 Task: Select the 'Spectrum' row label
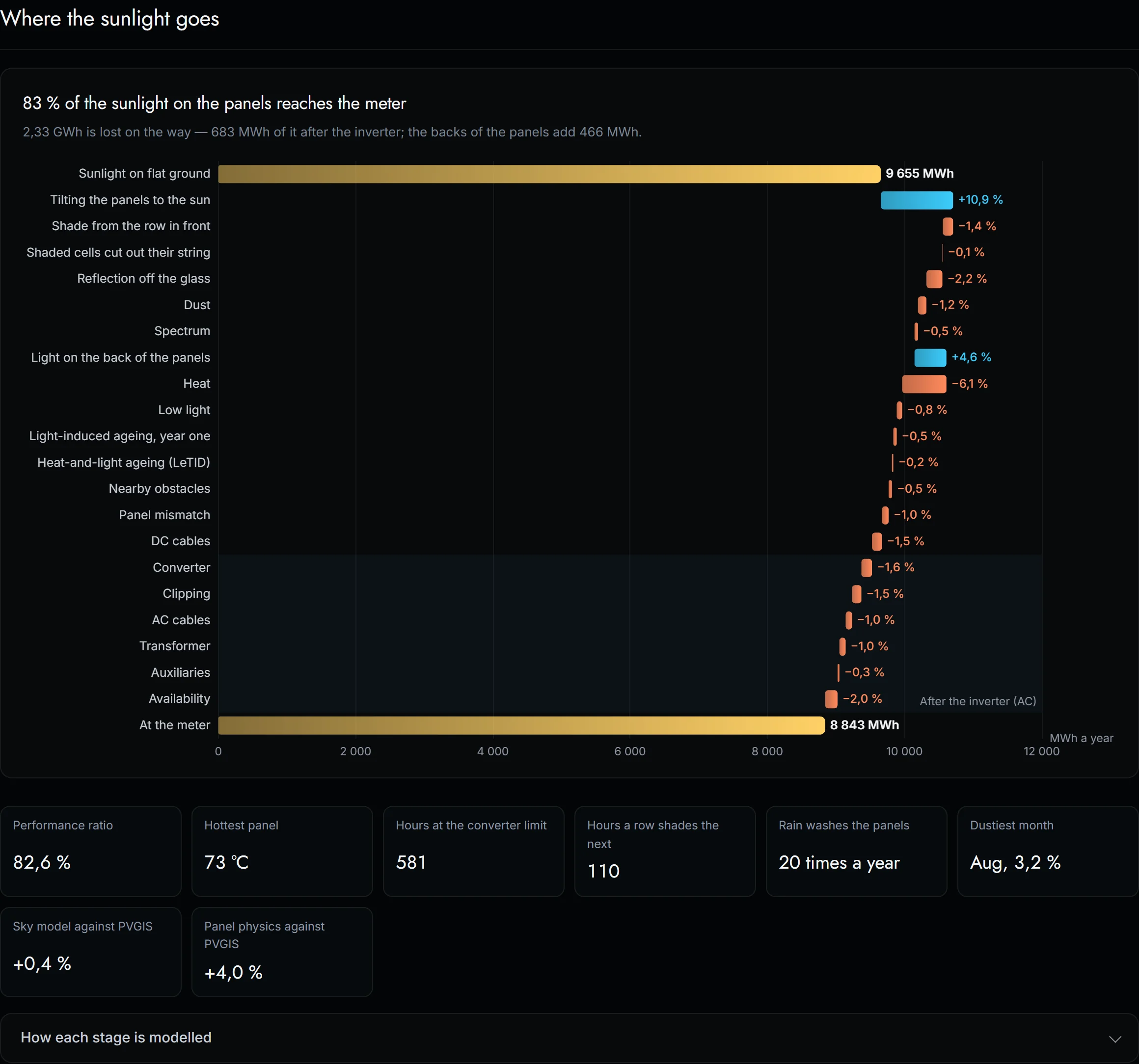click(182, 331)
